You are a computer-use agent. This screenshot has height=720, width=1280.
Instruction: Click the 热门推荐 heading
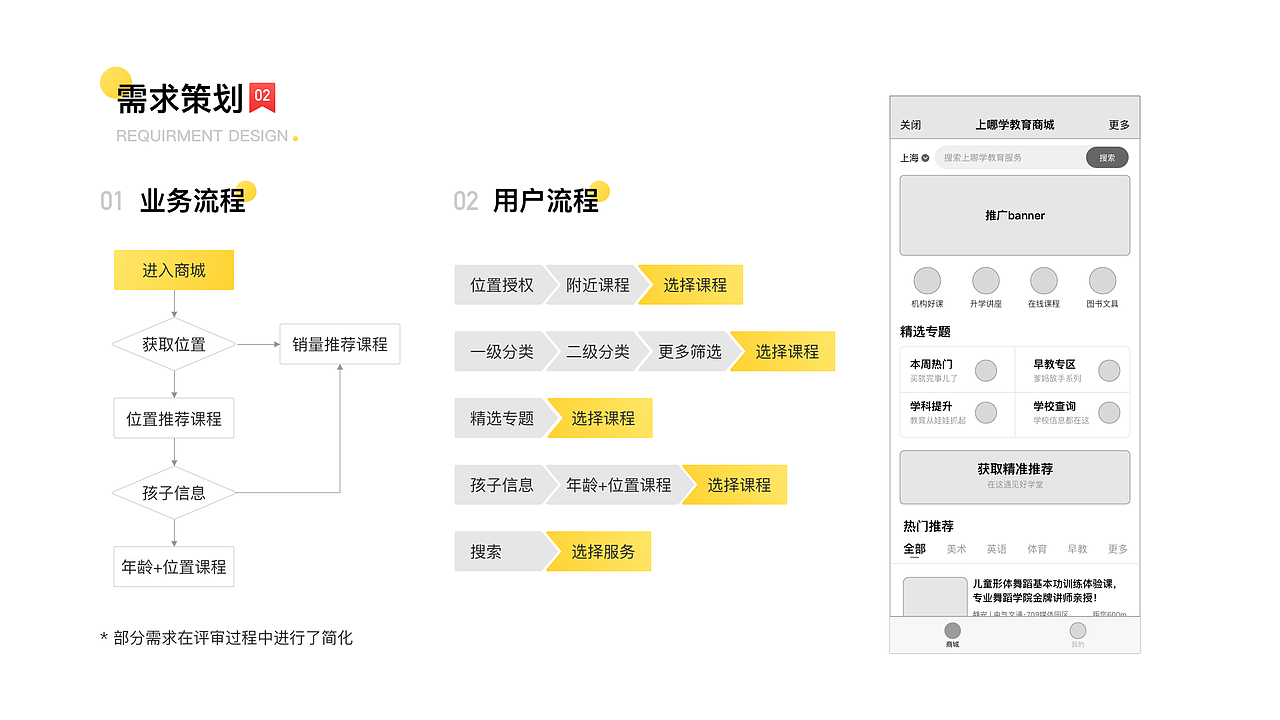coord(928,526)
